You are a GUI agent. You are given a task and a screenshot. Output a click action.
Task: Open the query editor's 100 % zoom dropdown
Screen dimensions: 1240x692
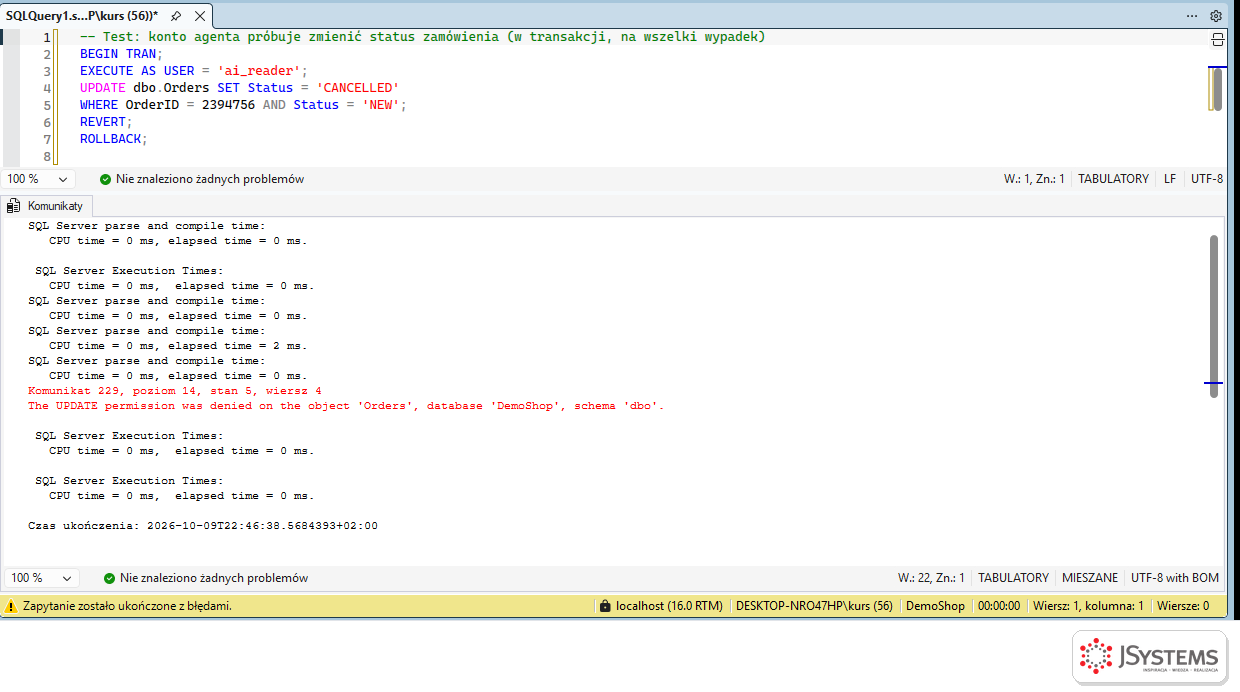coord(40,179)
